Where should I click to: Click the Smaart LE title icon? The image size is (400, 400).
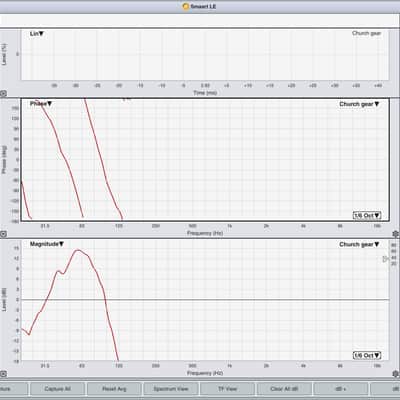pyautogui.click(x=186, y=6)
